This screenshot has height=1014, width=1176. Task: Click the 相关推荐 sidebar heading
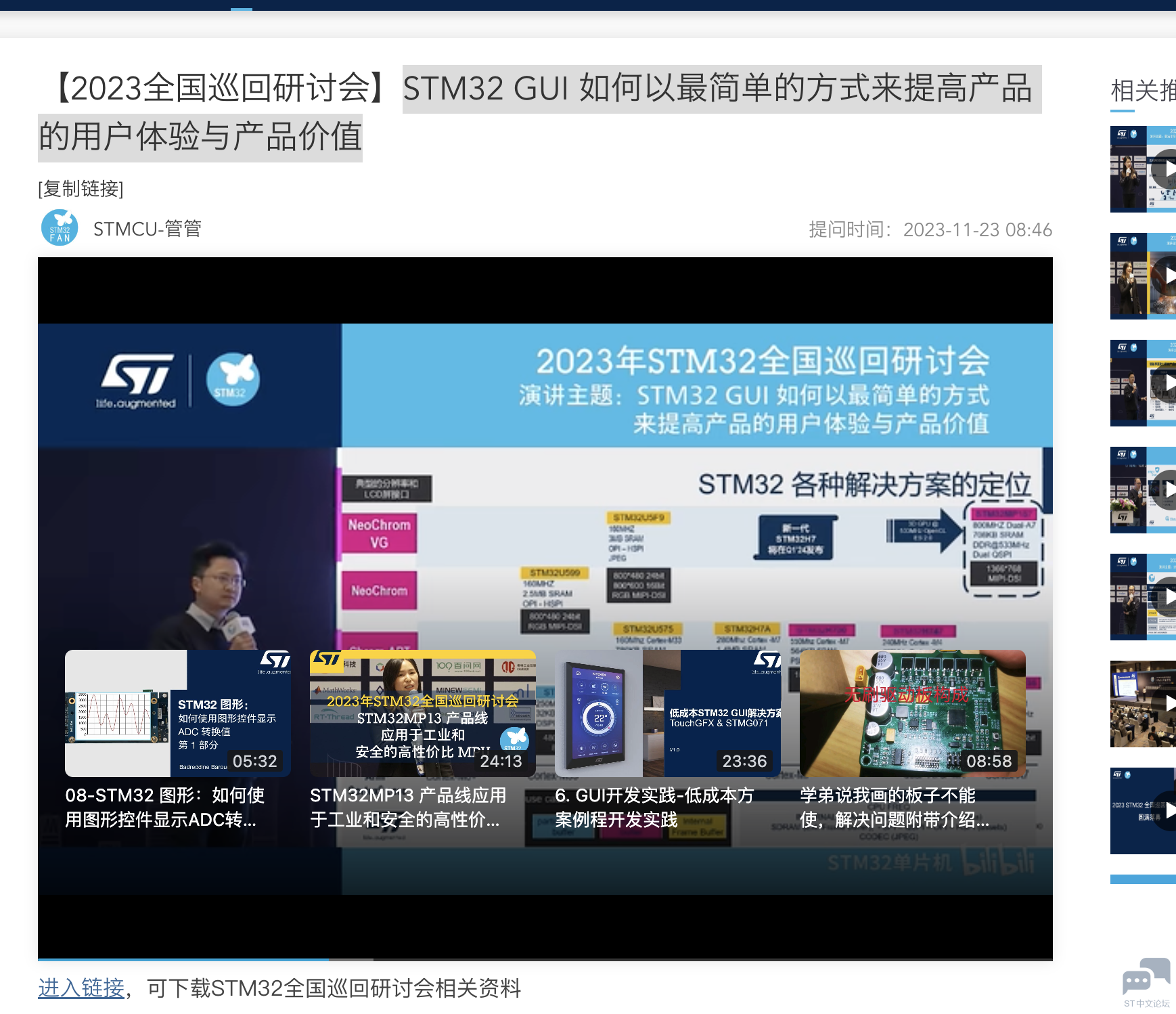(x=1144, y=91)
